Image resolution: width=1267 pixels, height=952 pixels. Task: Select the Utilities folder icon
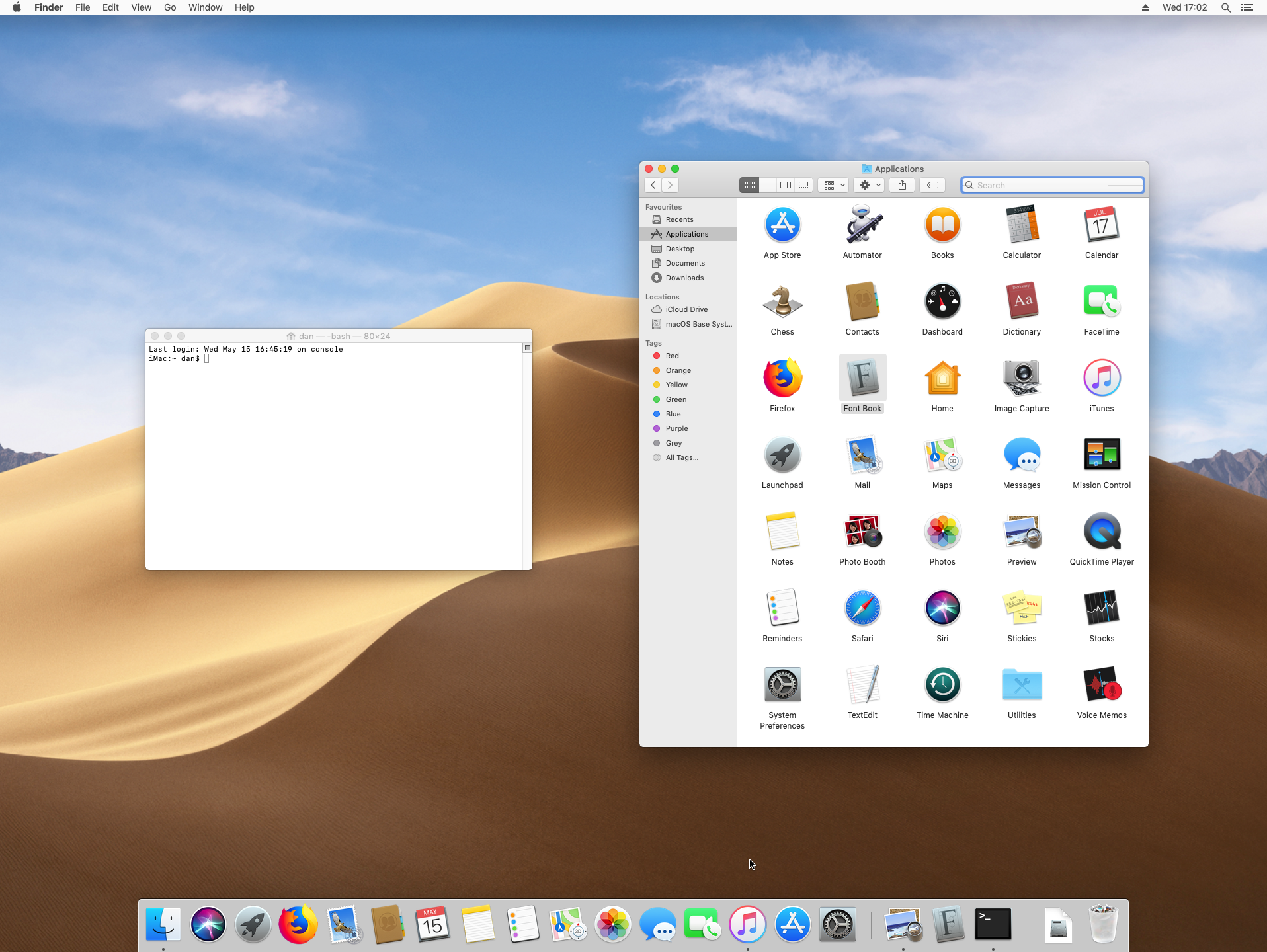(1022, 686)
